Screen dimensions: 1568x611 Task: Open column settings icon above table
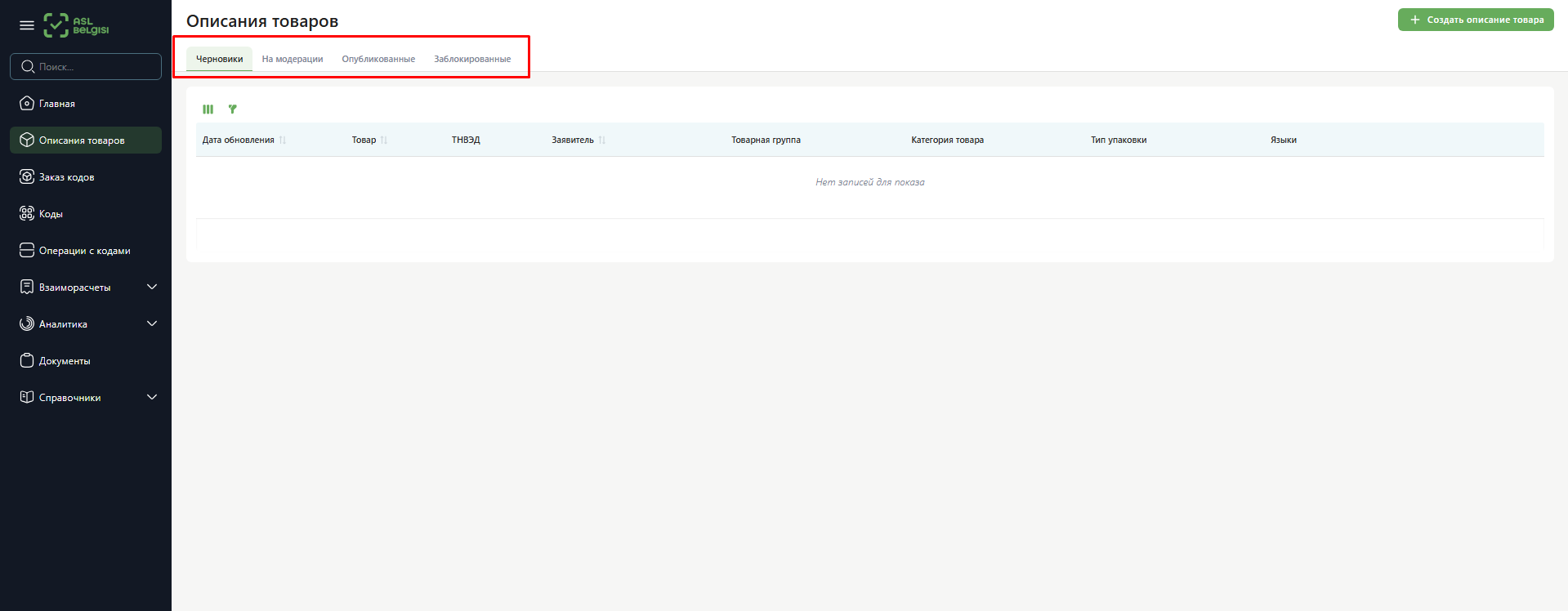pyautogui.click(x=208, y=109)
